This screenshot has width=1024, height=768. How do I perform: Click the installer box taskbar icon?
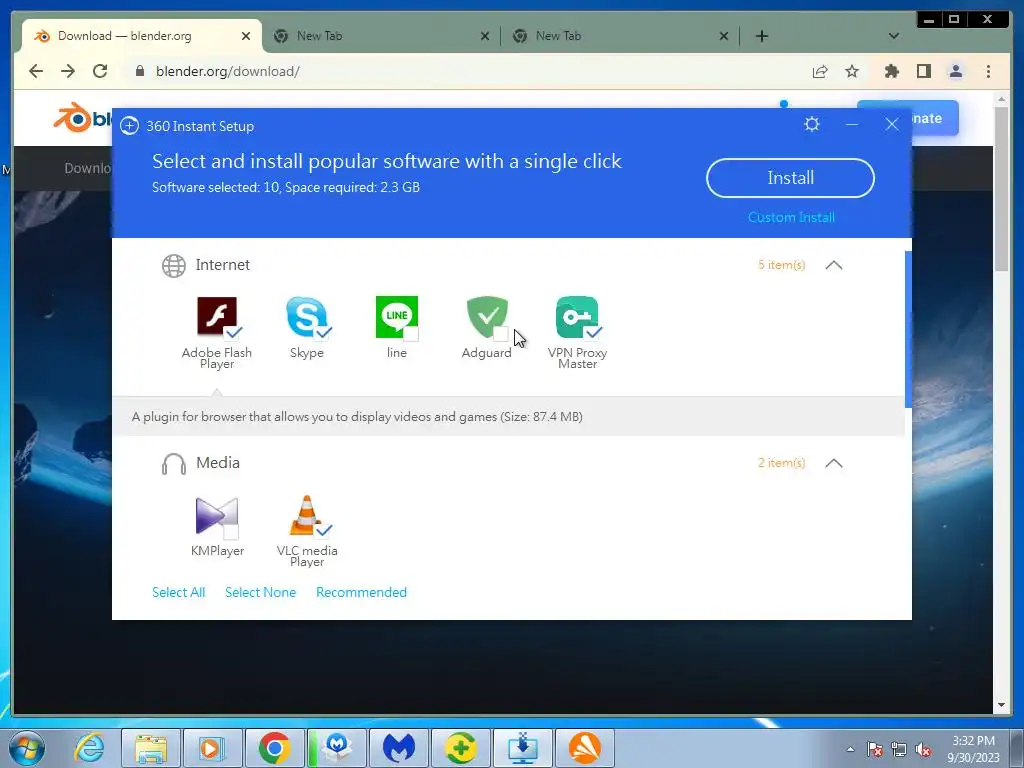336,748
